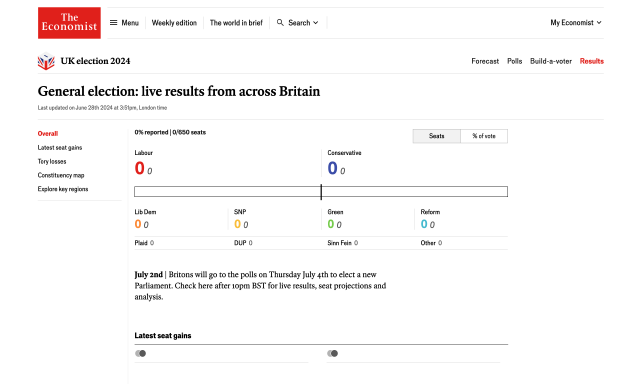Click The Economist logo
The width and height of the screenshot is (640, 384).
click(x=69, y=23)
